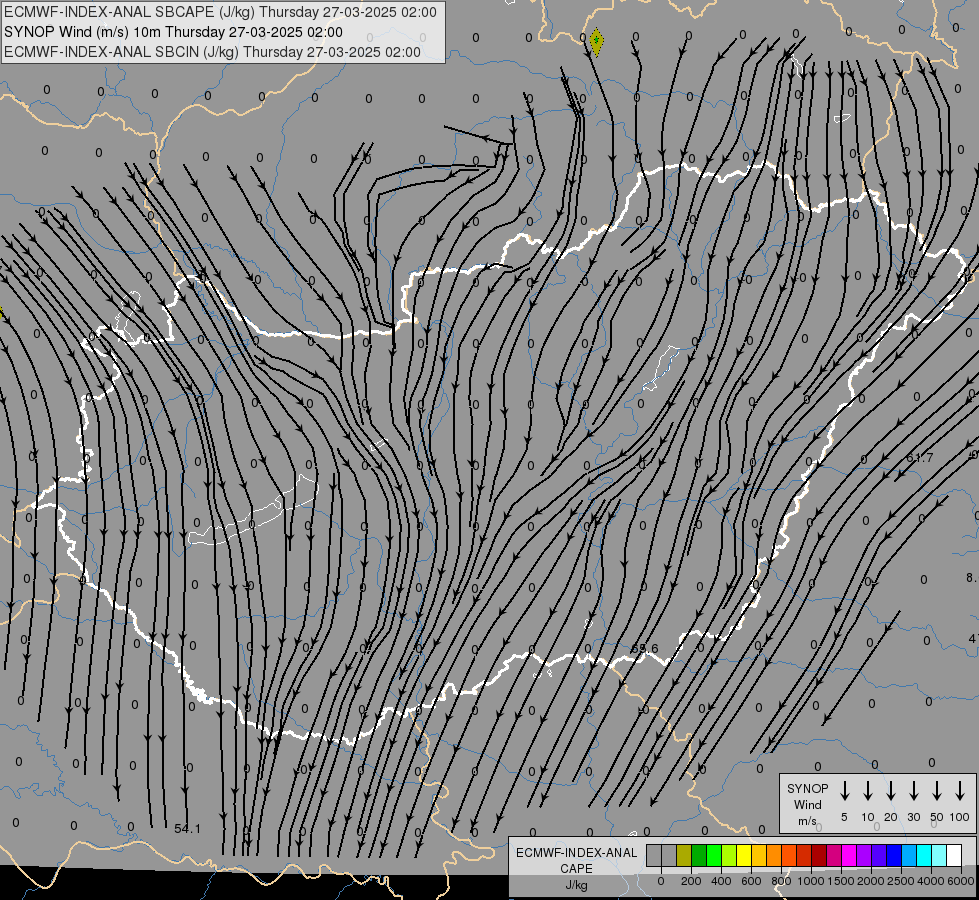Select the orange legend swatch left of 800
The width and height of the screenshot is (979, 900).
pos(774,855)
